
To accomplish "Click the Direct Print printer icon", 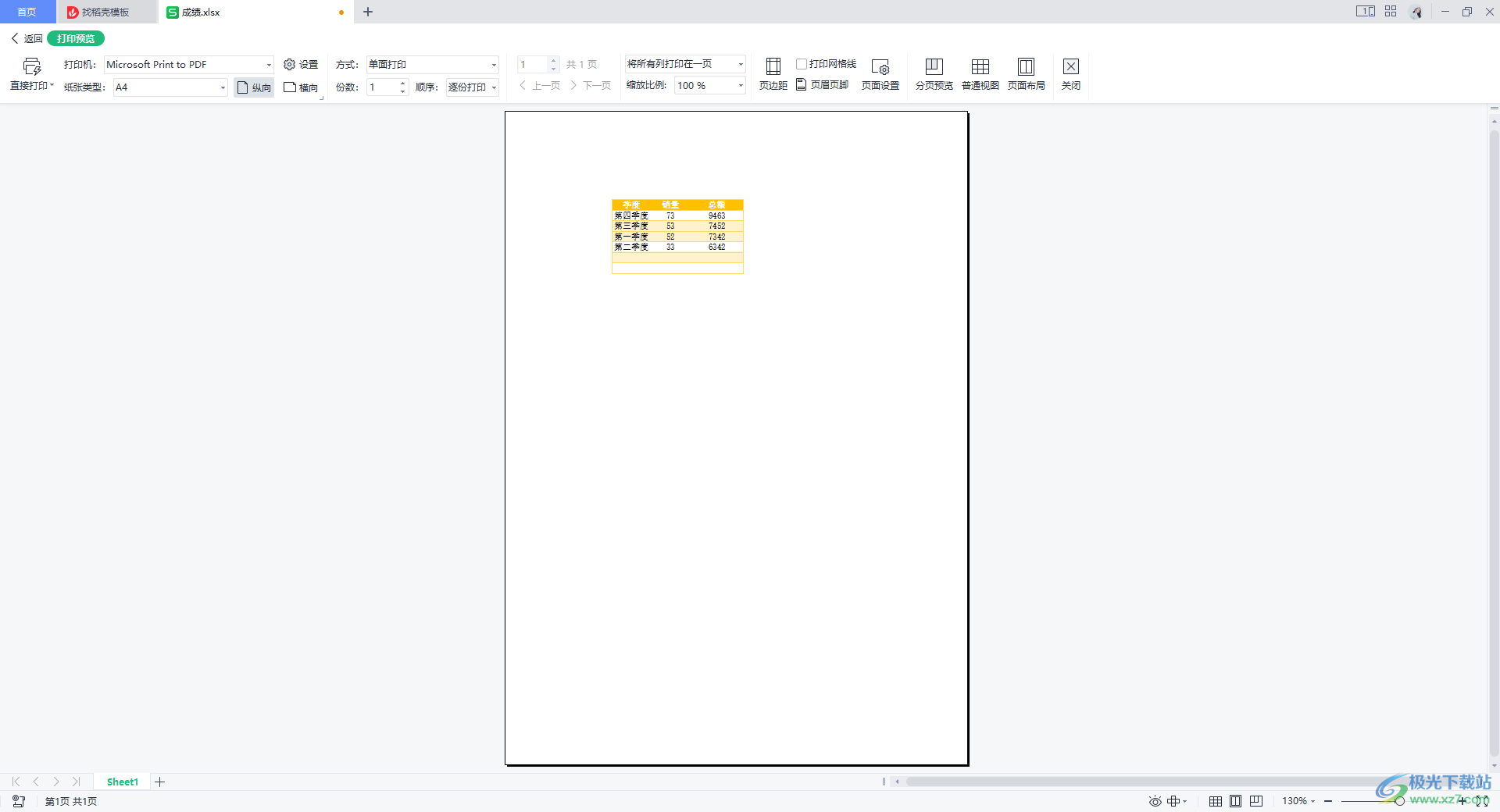I will (31, 67).
